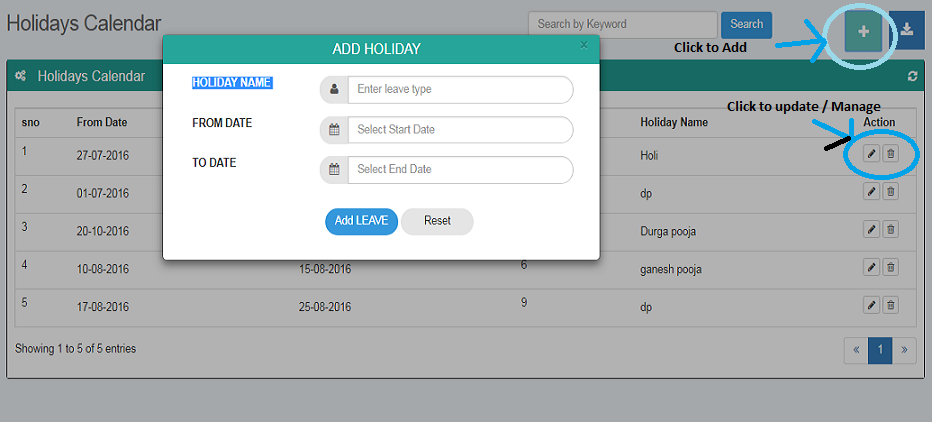The height and width of the screenshot is (422, 932).
Task: Click the person icon beside leave type field
Action: click(334, 90)
